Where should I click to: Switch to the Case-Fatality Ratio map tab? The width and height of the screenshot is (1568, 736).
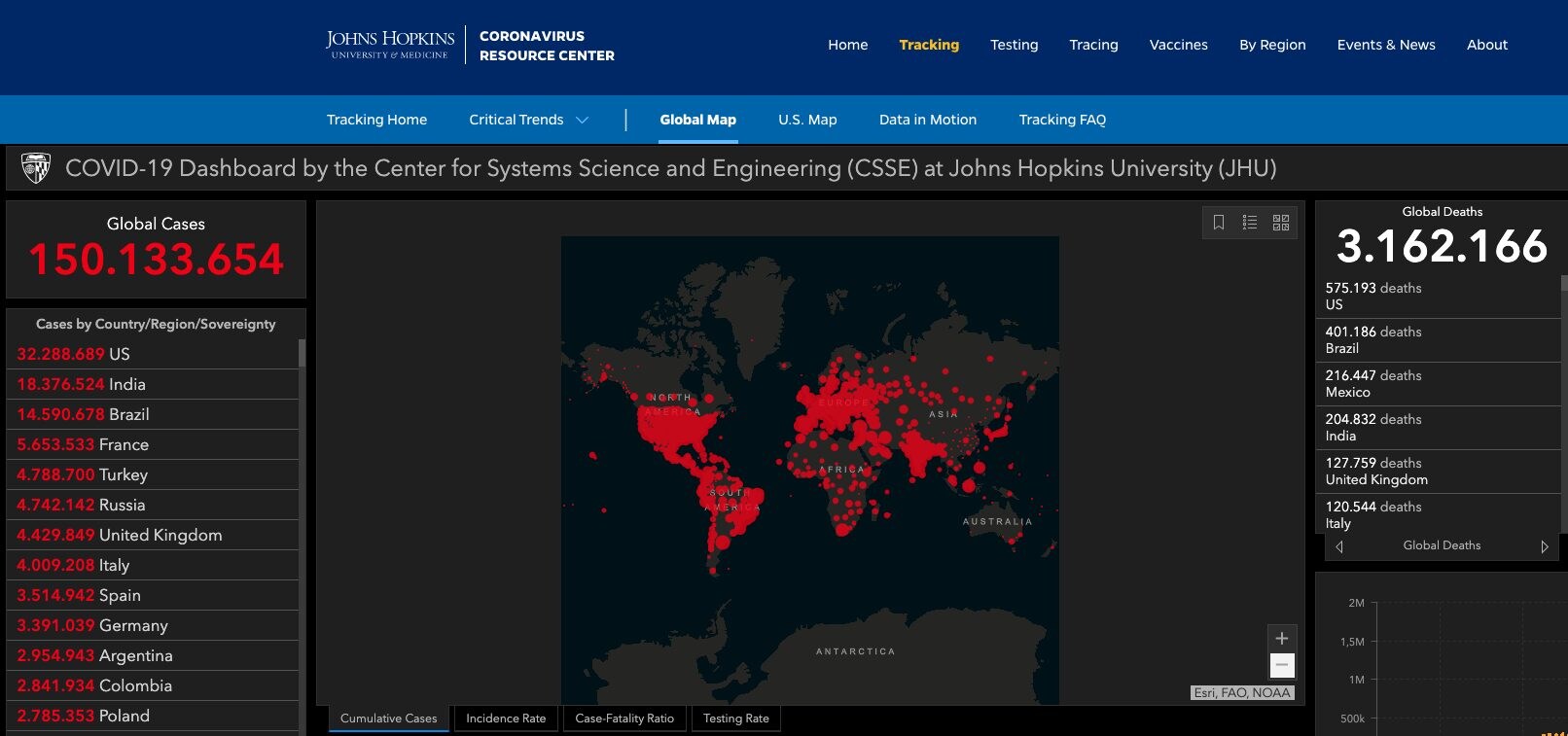[x=624, y=718]
